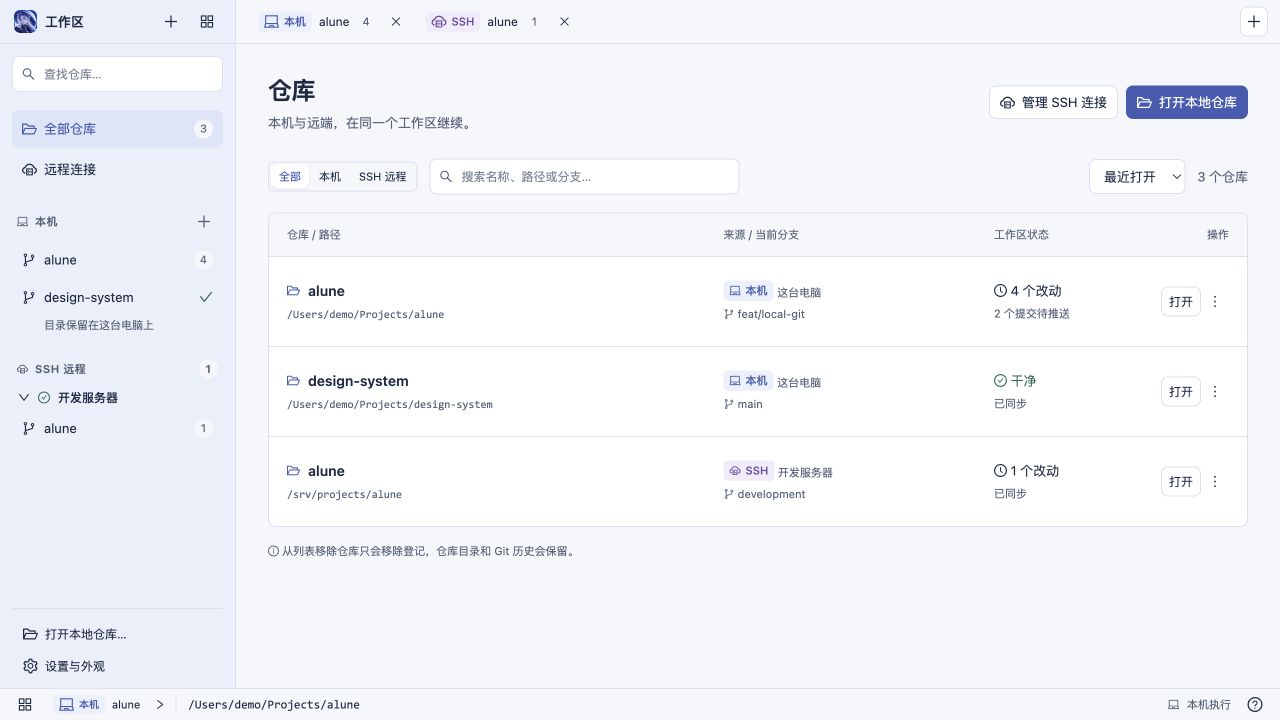Click the grid icon in bottom status bar
The width and height of the screenshot is (1280, 720).
coord(25,704)
